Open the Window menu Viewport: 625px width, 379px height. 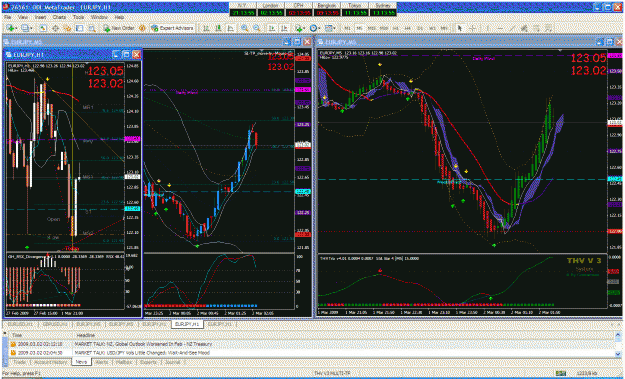(x=99, y=18)
